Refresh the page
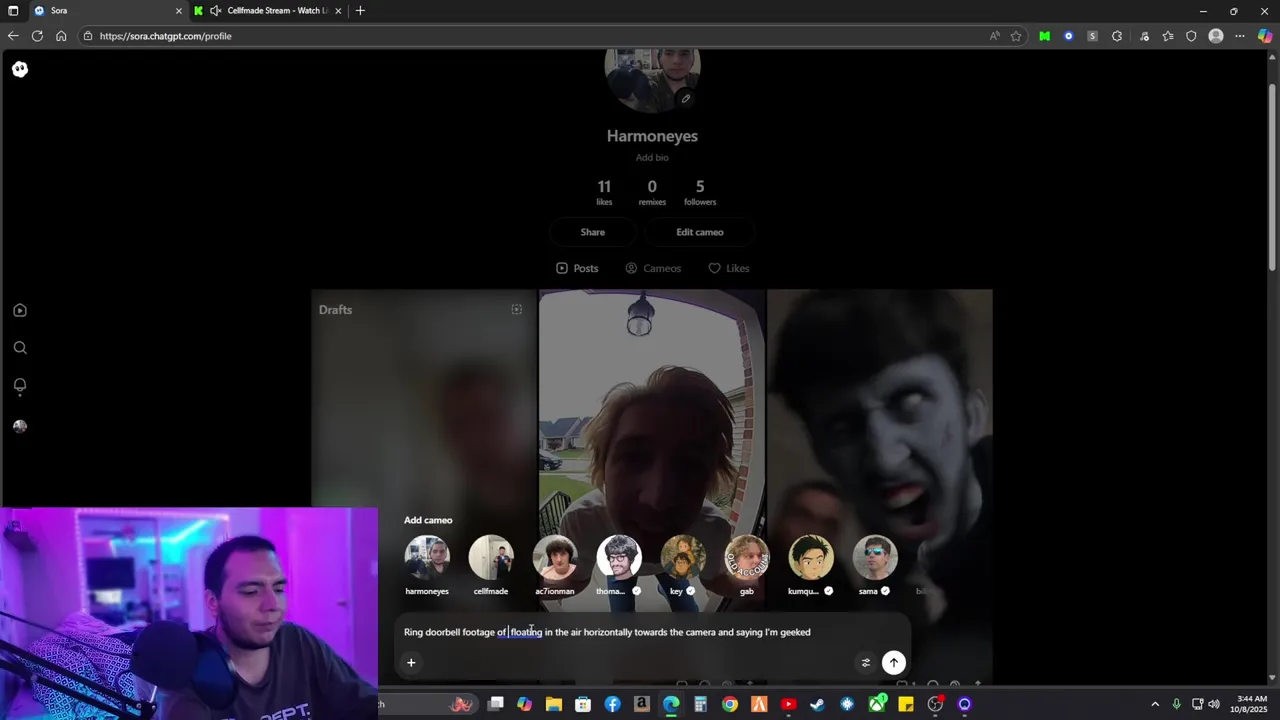Image resolution: width=1280 pixels, height=720 pixels. tap(37, 36)
